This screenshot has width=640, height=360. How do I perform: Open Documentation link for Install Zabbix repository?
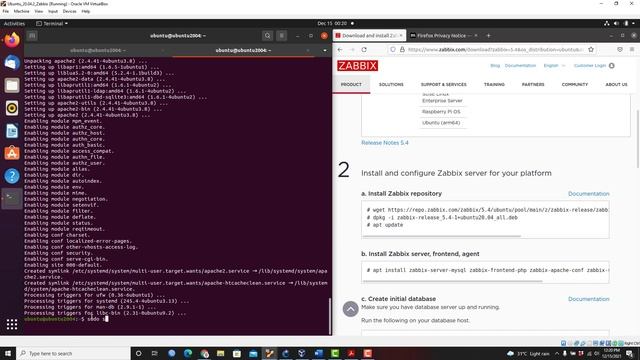coord(589,194)
